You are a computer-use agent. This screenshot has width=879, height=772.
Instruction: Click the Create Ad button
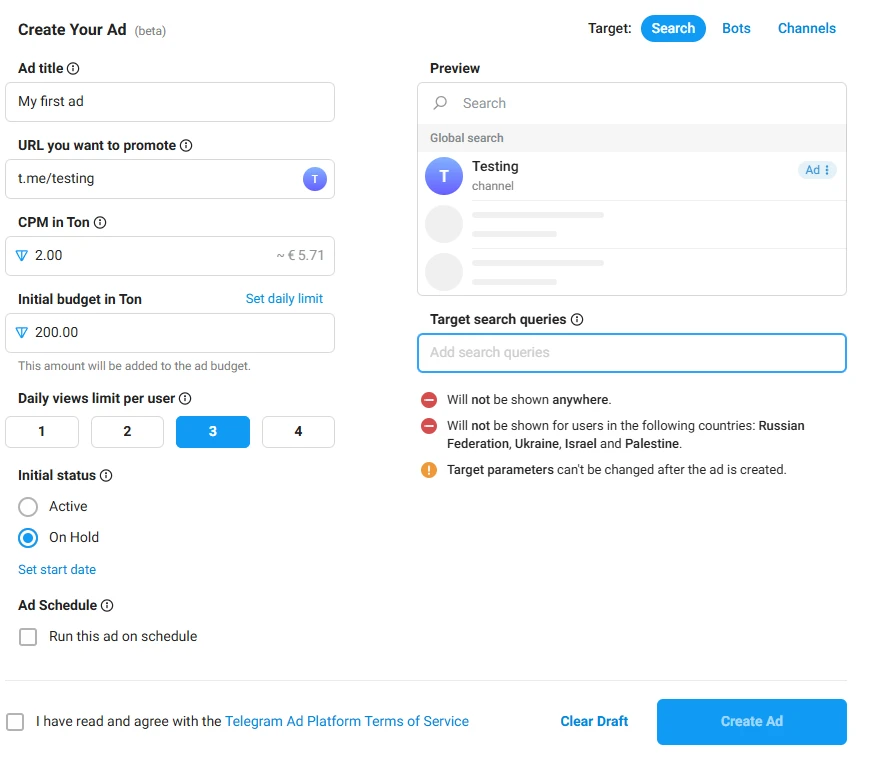coord(752,722)
